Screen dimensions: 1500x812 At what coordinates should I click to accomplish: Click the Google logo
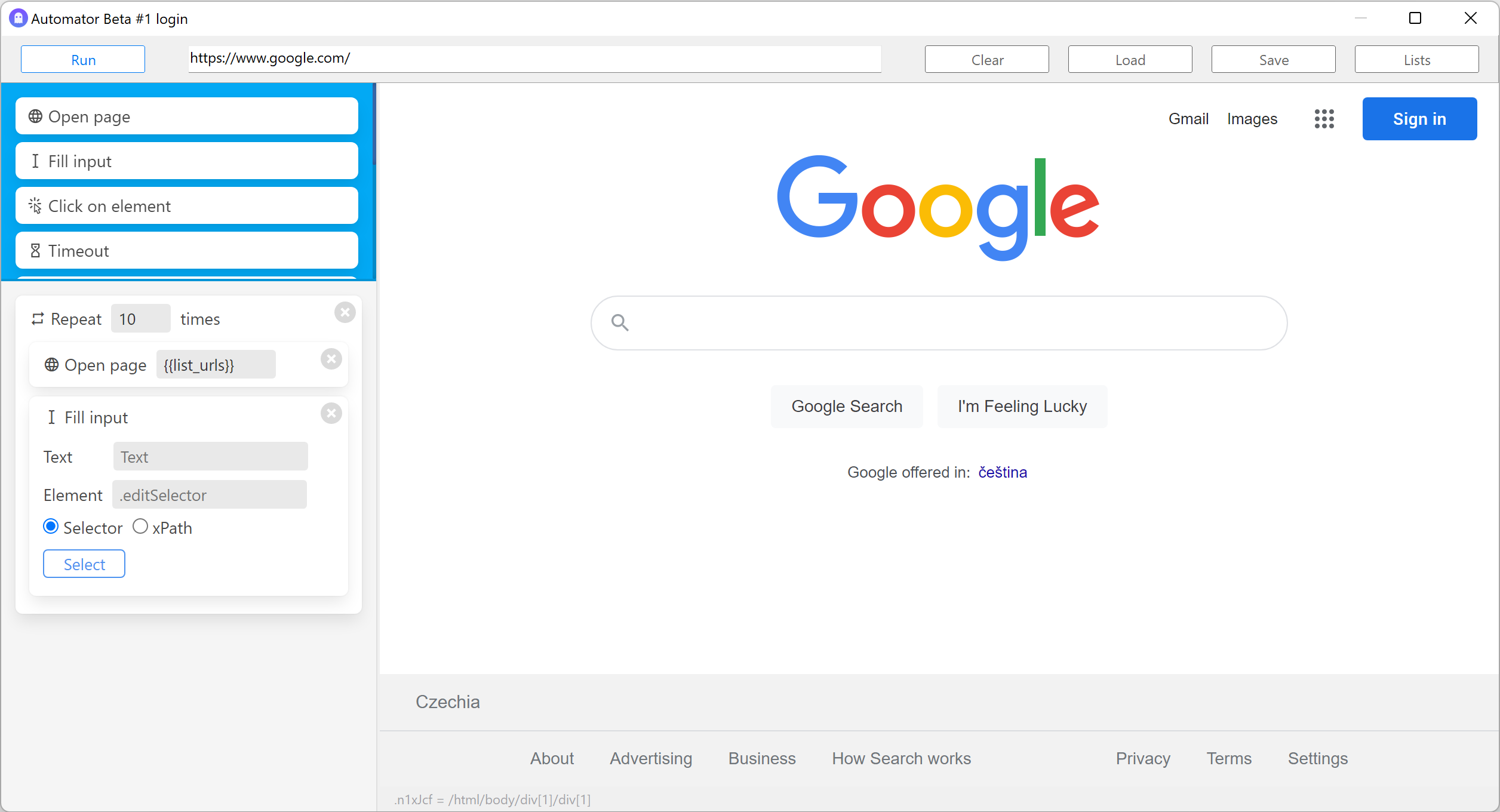click(x=937, y=207)
